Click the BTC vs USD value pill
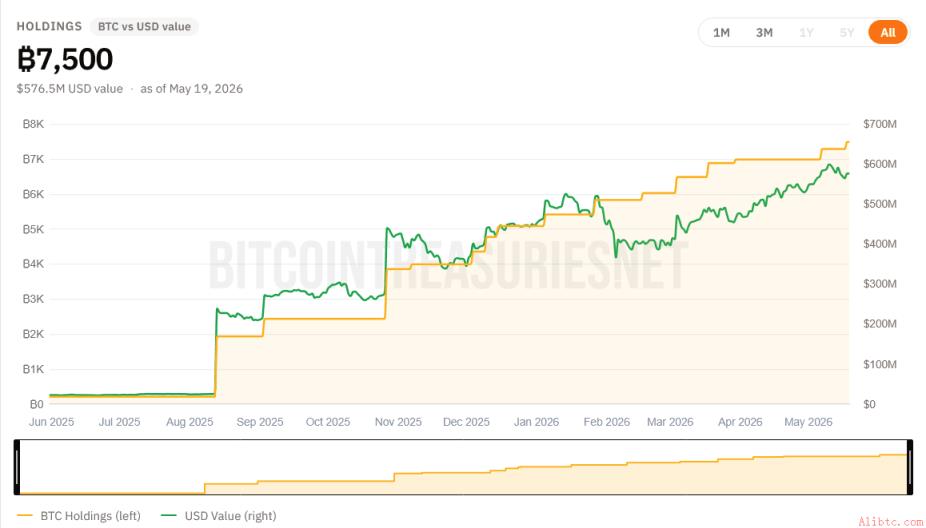 [144, 27]
